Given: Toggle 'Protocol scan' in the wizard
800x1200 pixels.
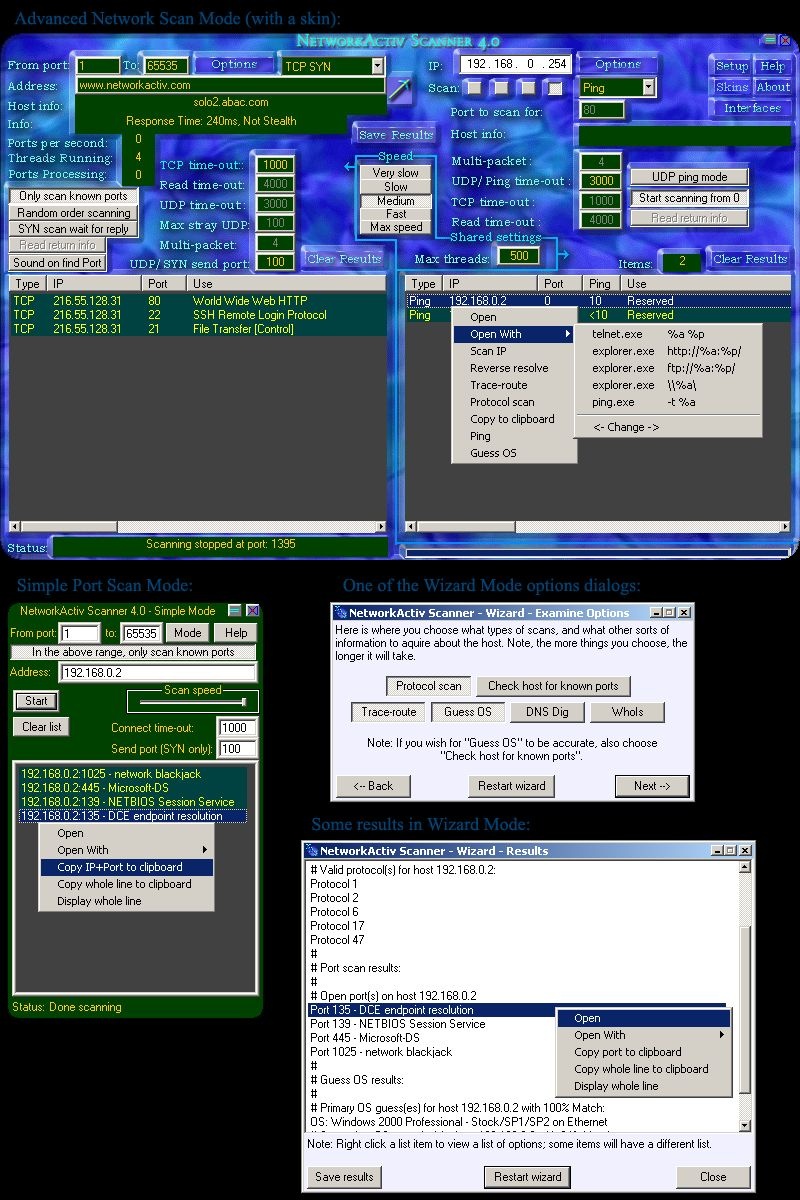Looking at the screenshot, I should tap(429, 686).
